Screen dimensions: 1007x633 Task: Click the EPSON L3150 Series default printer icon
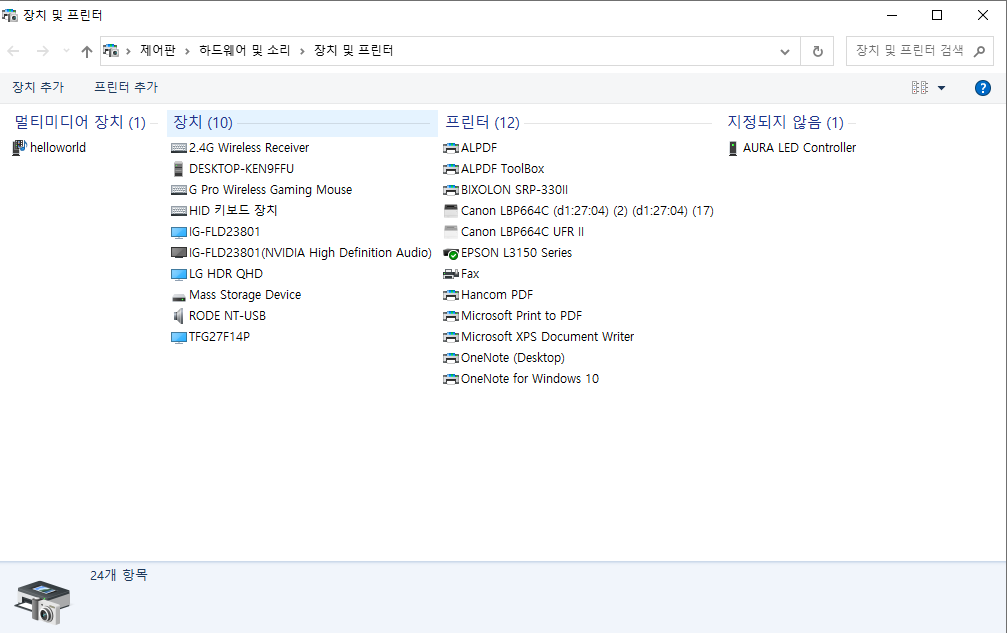click(x=451, y=254)
